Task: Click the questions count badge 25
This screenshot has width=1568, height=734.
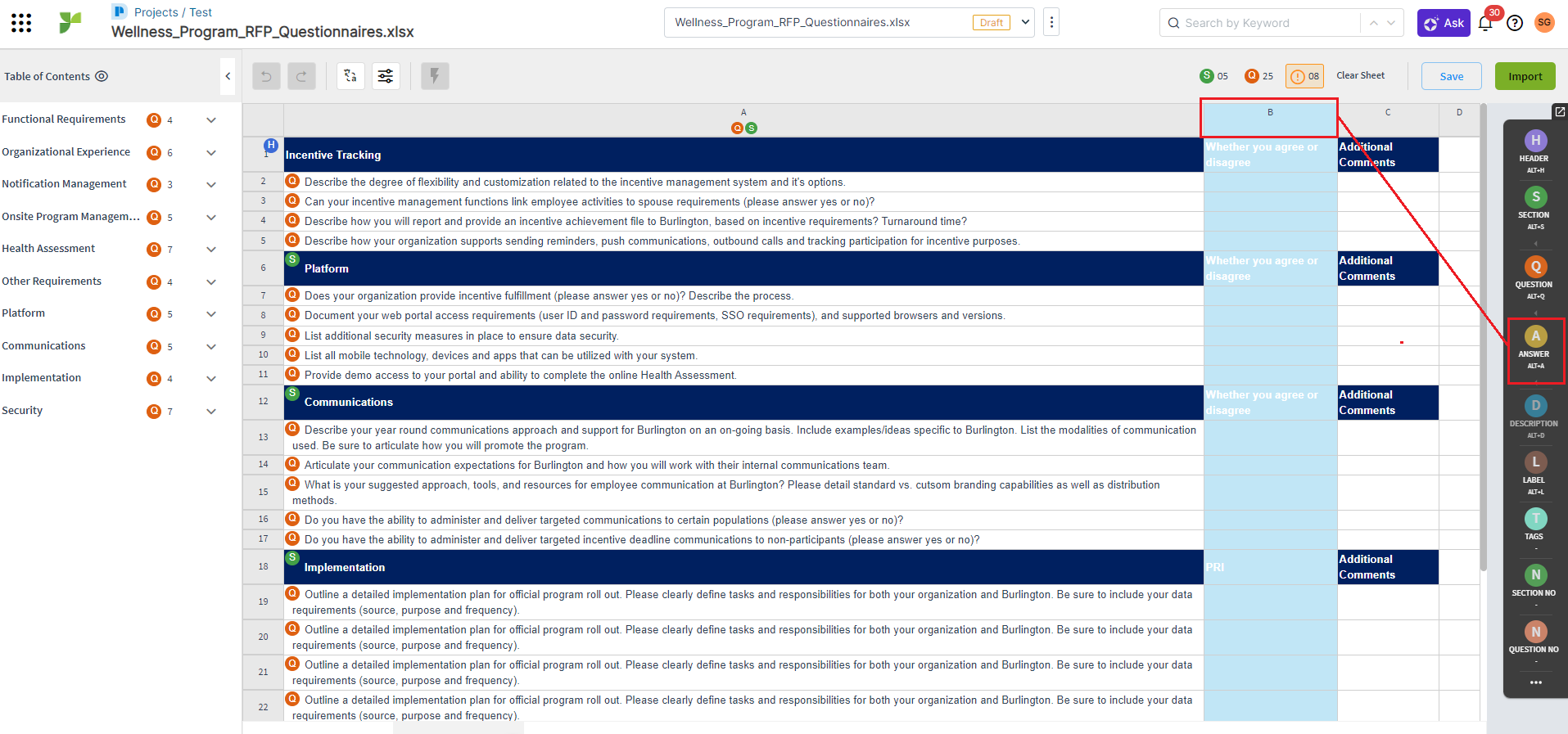Action: [x=1259, y=76]
